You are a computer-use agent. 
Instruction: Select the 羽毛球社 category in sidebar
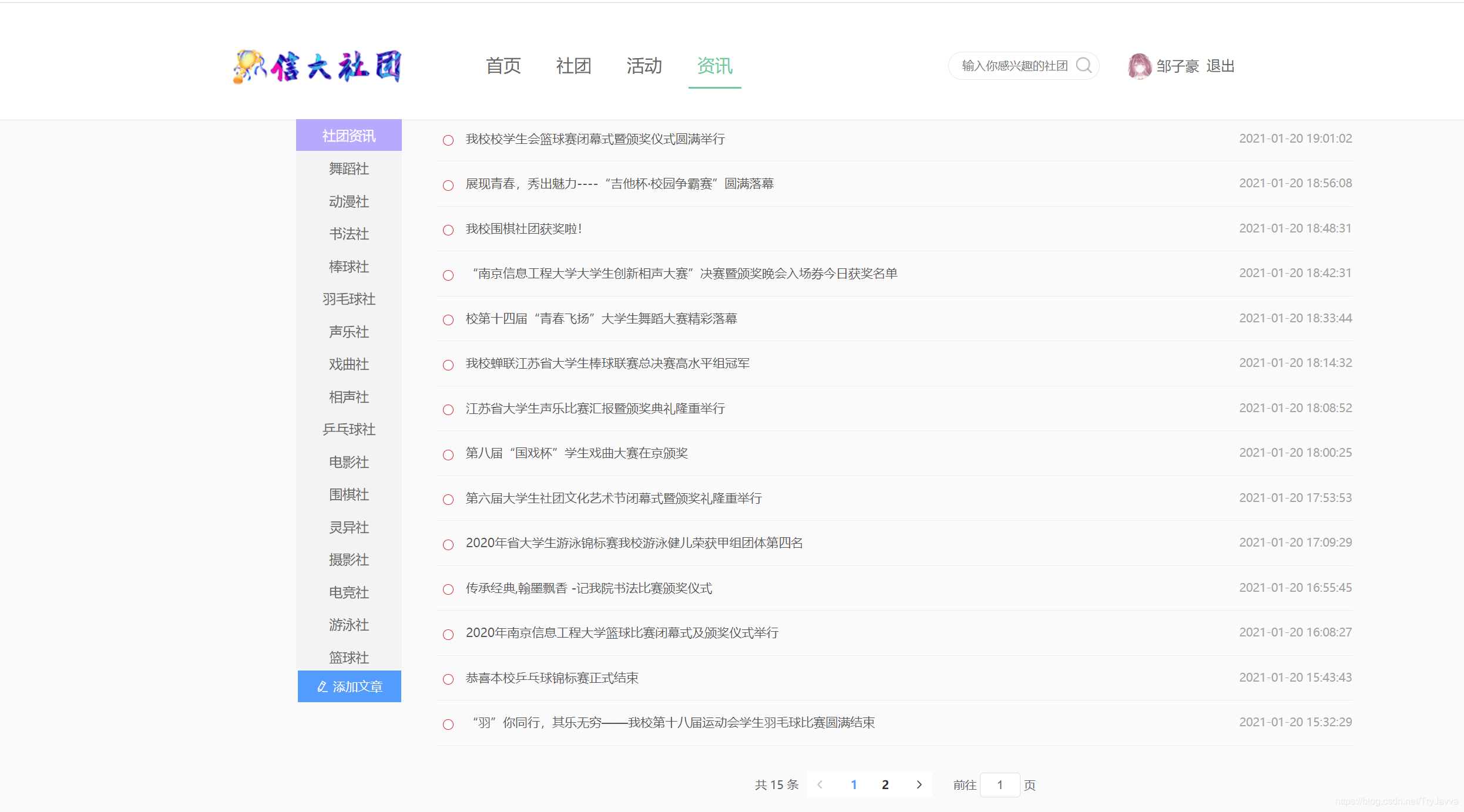(349, 299)
